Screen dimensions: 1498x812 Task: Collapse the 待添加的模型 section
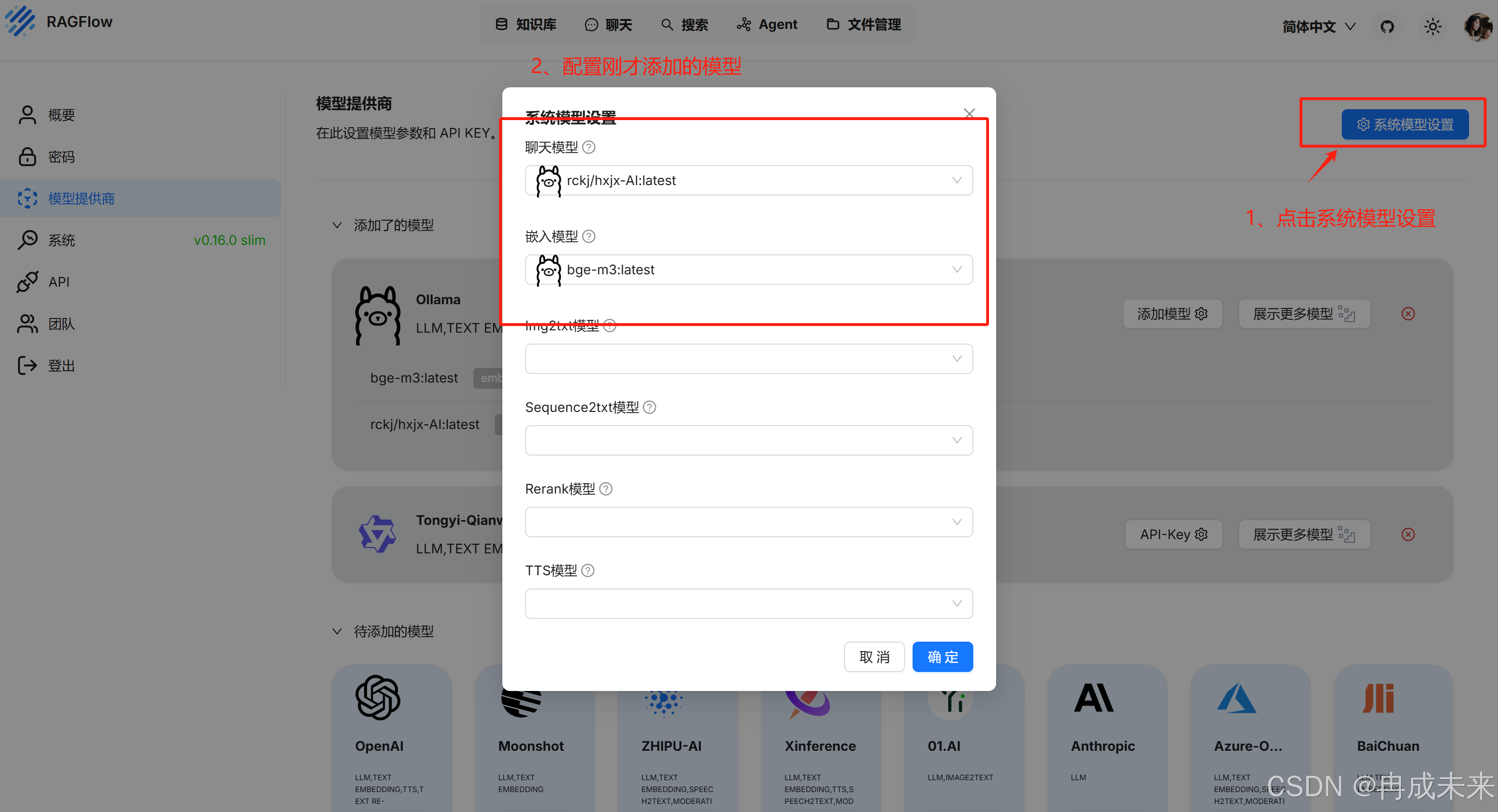[x=337, y=631]
